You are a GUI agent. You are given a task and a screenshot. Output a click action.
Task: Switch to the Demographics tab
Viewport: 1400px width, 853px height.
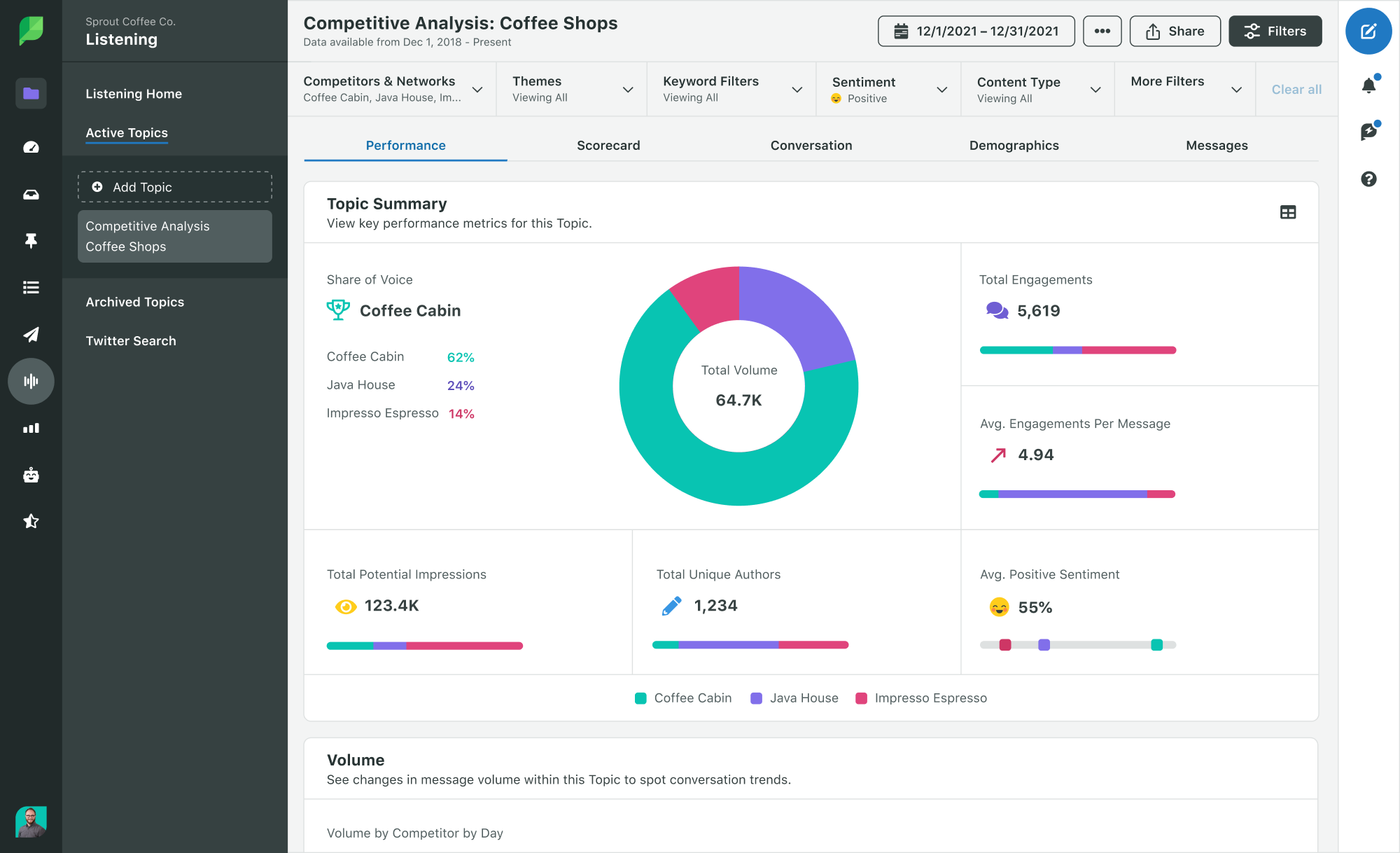1013,144
